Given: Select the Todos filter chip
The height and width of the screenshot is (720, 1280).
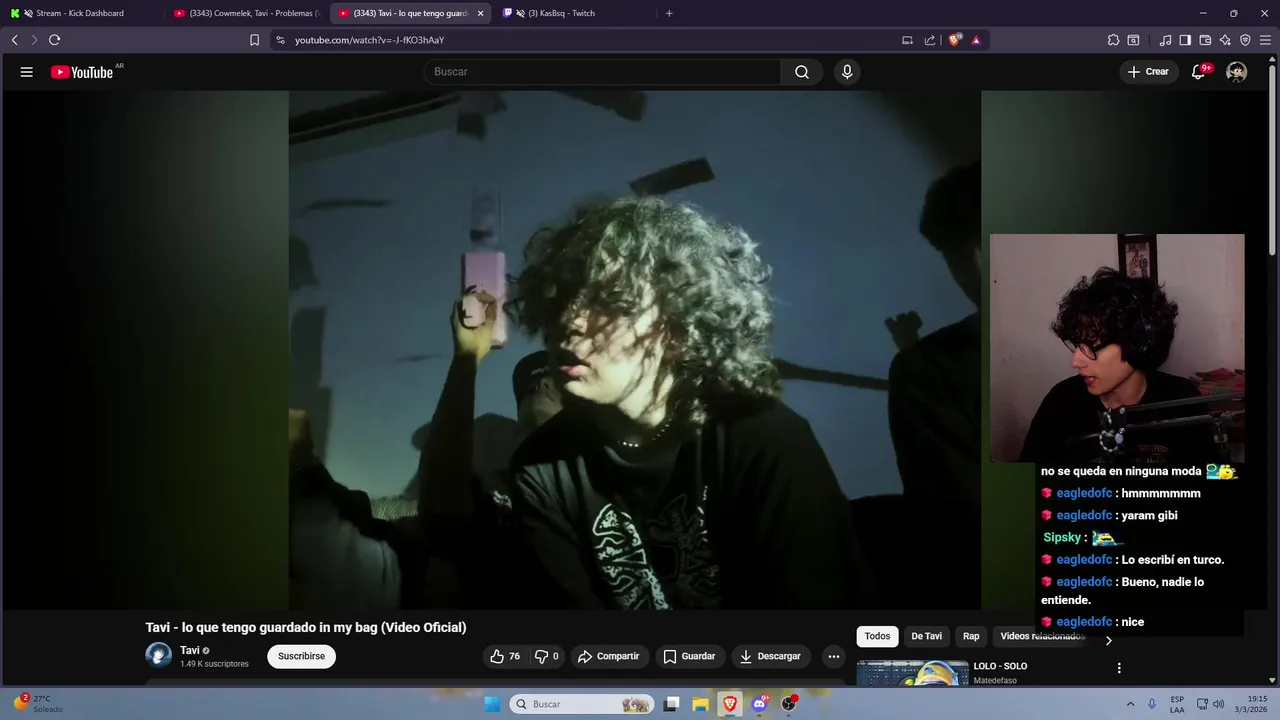Looking at the screenshot, I should (877, 636).
